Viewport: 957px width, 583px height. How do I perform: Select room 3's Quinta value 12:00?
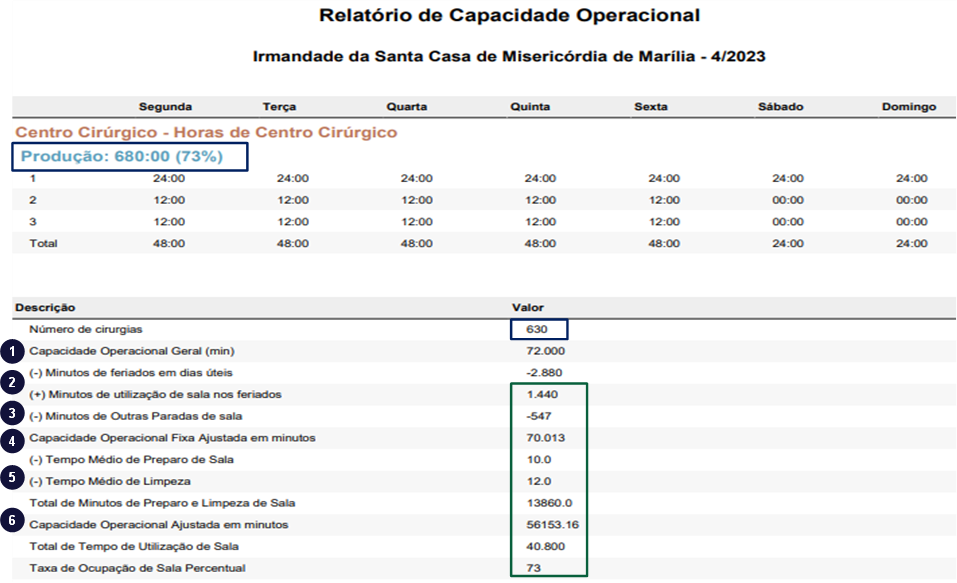coord(540,222)
